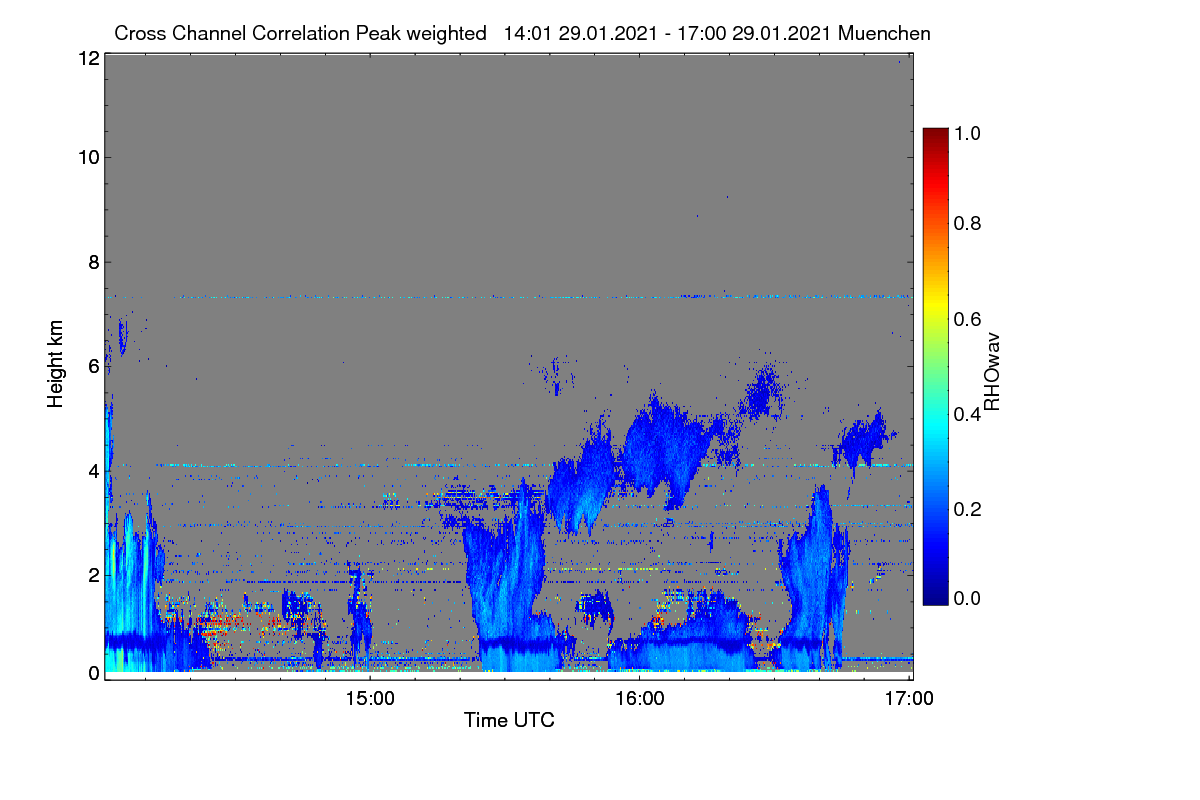1200x800 pixels.
Task: Click the '6' height axis tick label
Action: (93, 366)
